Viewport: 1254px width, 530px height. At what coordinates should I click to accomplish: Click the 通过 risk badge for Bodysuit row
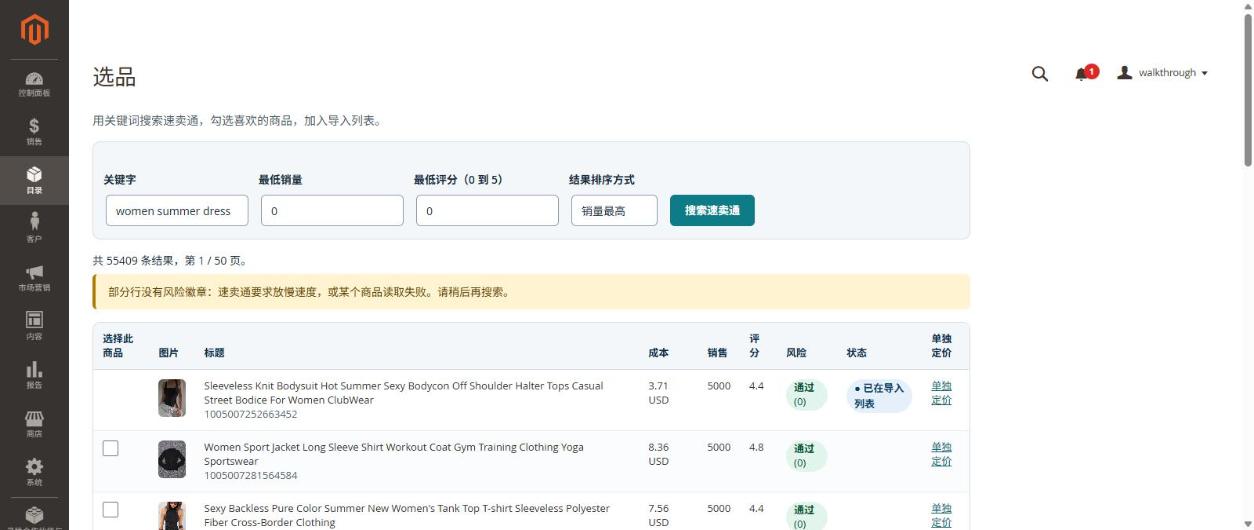pos(806,394)
